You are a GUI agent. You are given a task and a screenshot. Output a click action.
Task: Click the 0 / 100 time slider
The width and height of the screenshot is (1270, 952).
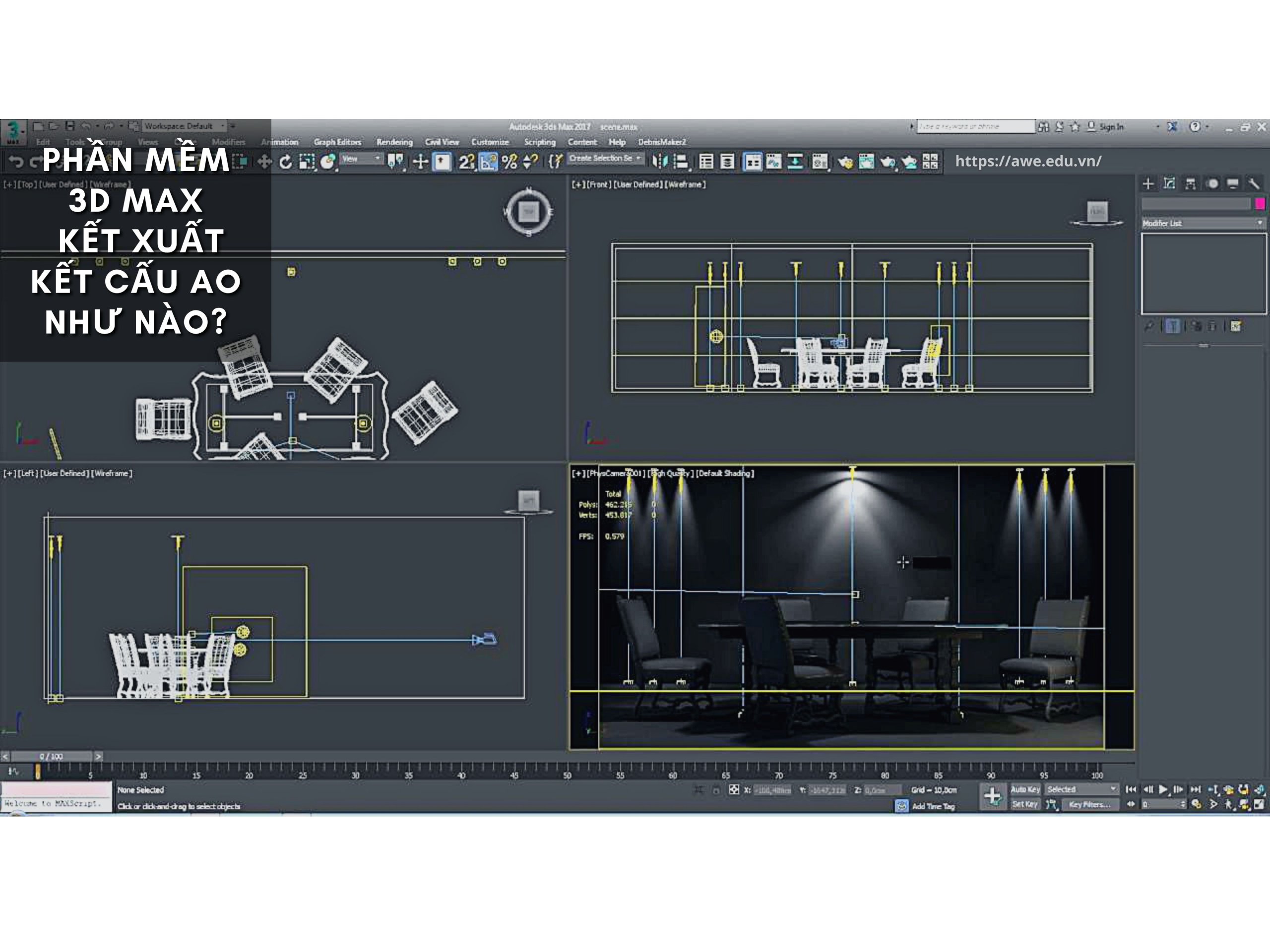[x=51, y=756]
